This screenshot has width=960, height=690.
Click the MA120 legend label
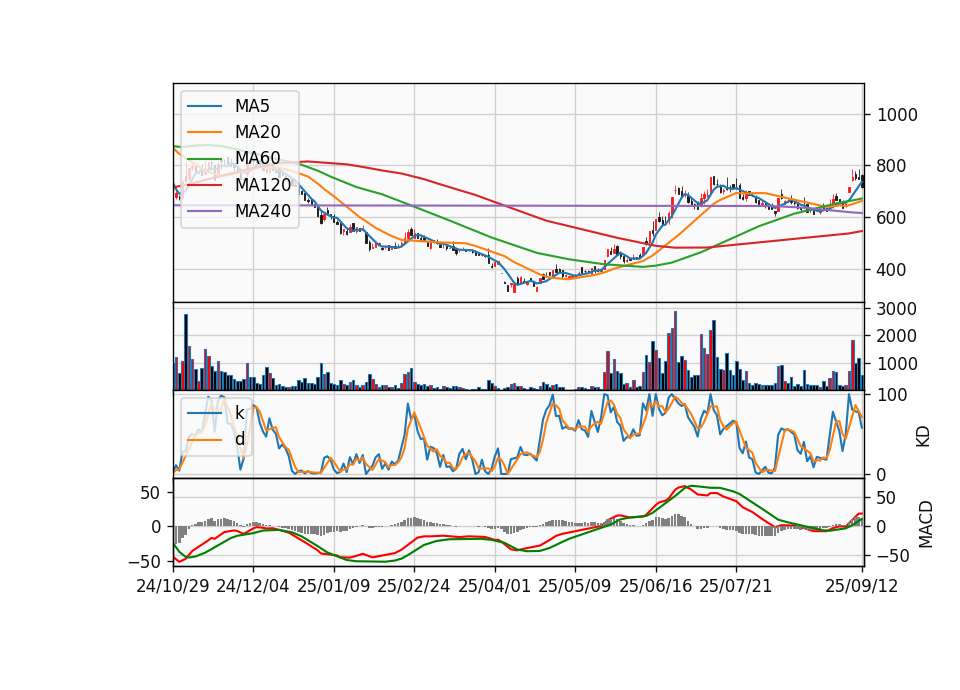point(263,184)
